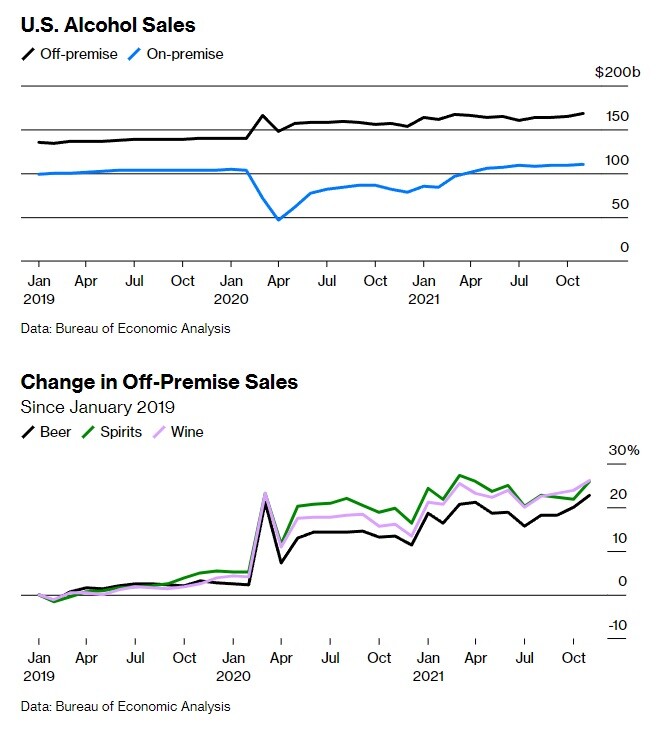Click the -10 label on lower chart
660x732 pixels.
pyautogui.click(x=617, y=625)
